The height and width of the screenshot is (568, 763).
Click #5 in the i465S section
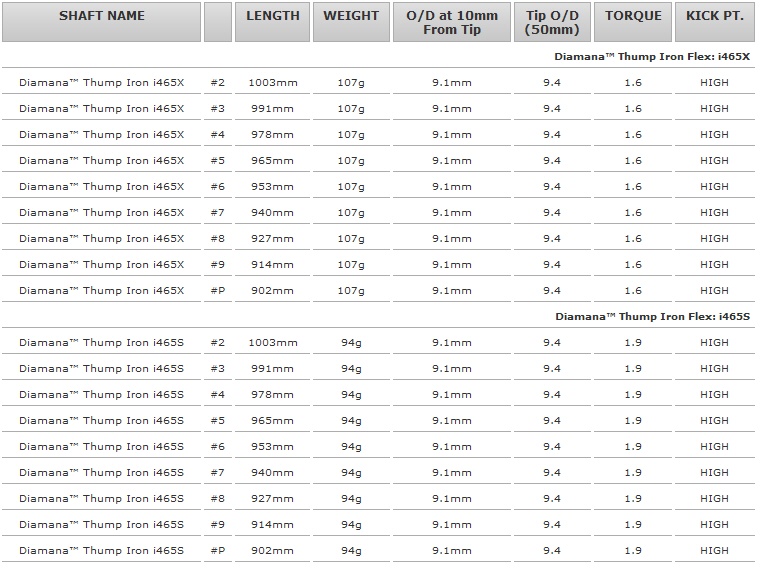(x=218, y=421)
